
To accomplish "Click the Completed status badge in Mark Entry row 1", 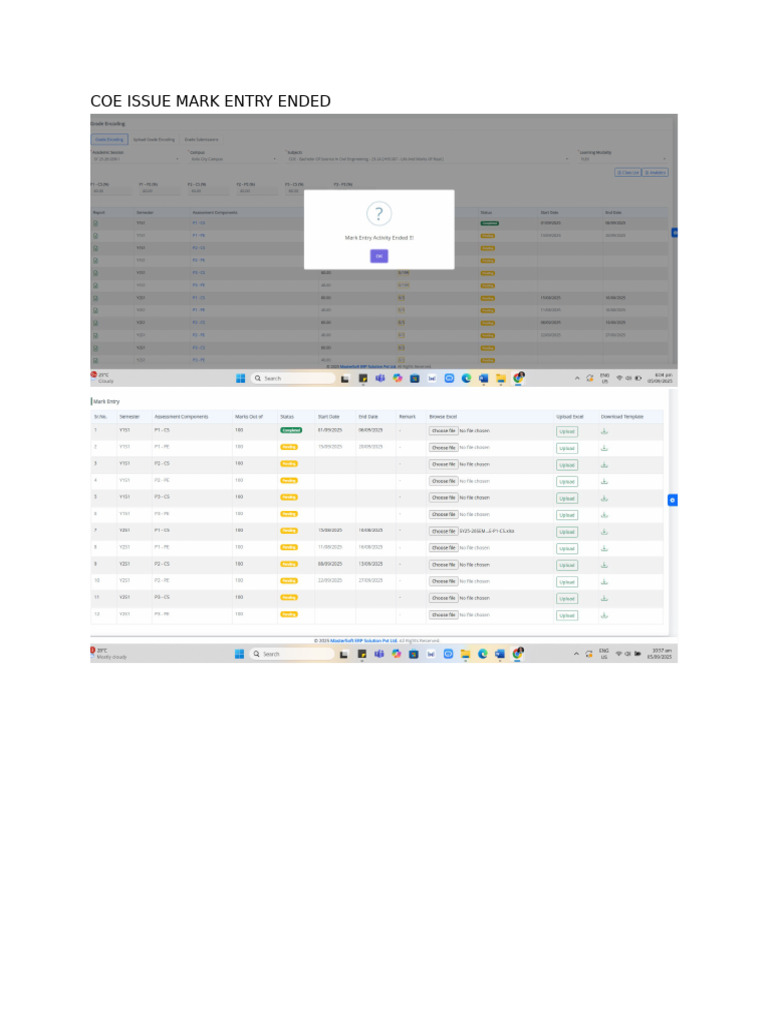I will point(291,430).
